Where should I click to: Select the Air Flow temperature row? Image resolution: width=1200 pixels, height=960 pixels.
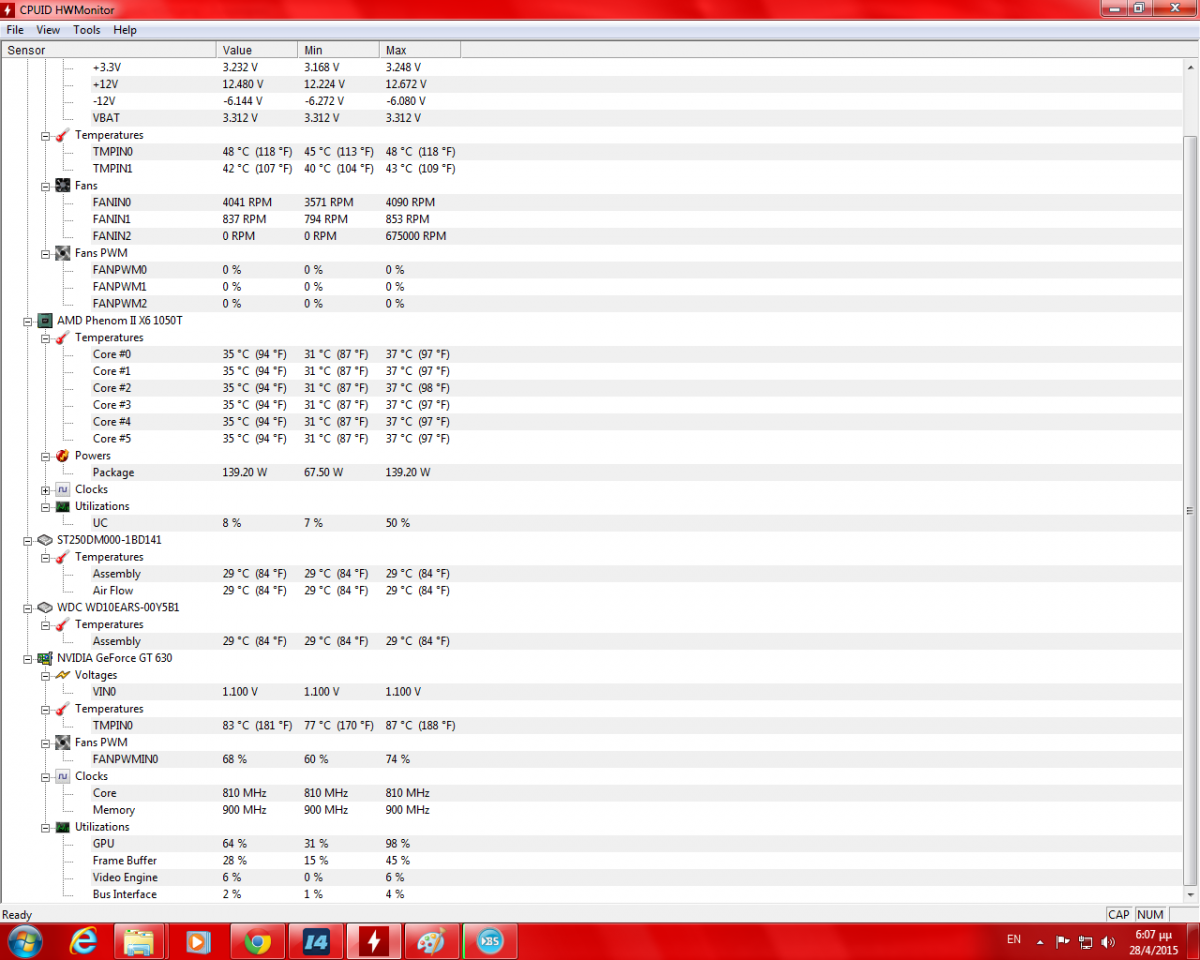coord(591,591)
